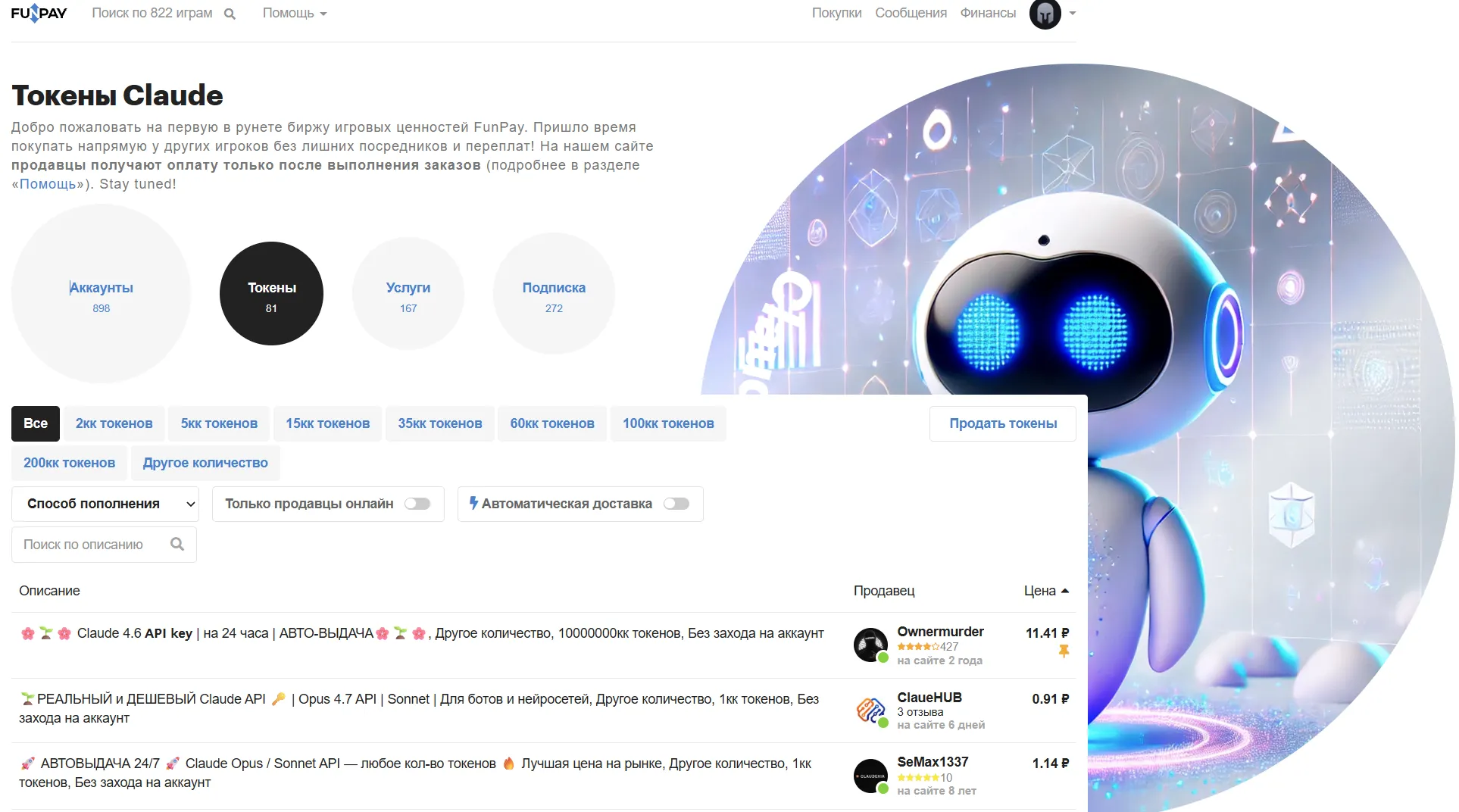The height and width of the screenshot is (812, 1459).
Task: Filter by '60кк токенов'
Action: [x=552, y=423]
